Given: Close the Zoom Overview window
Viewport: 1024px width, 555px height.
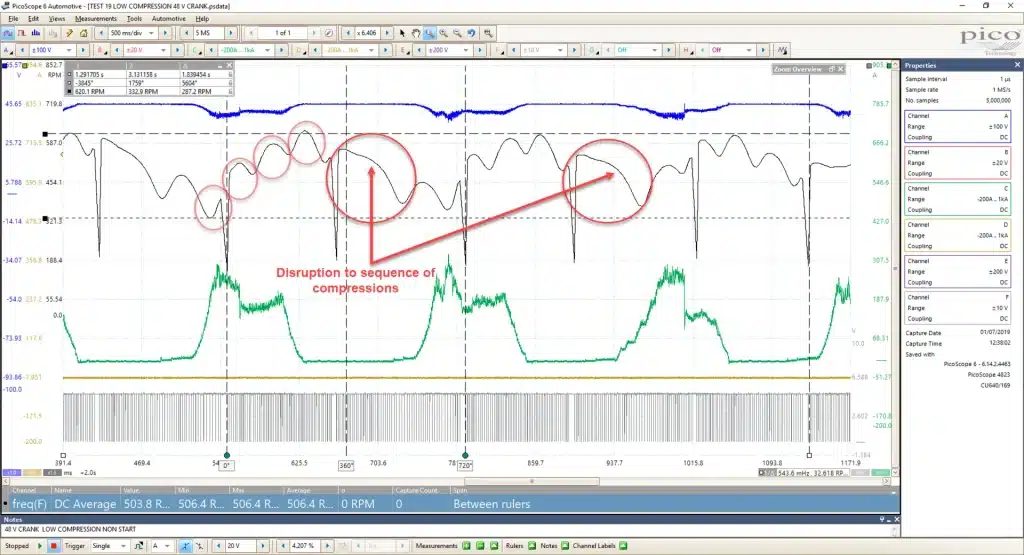Looking at the screenshot, I should click(x=841, y=69).
